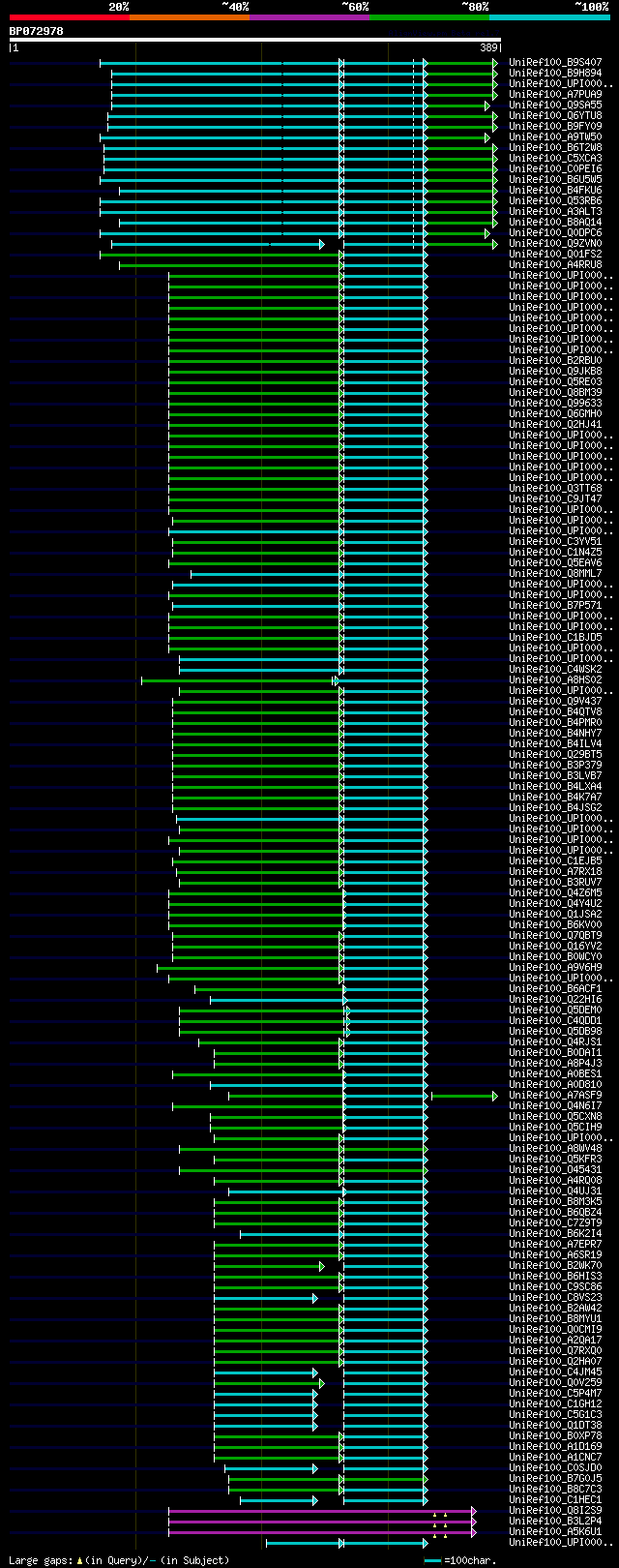The height and width of the screenshot is (1568, 619).
Task: Click the query end position number 389
Action: click(x=489, y=47)
